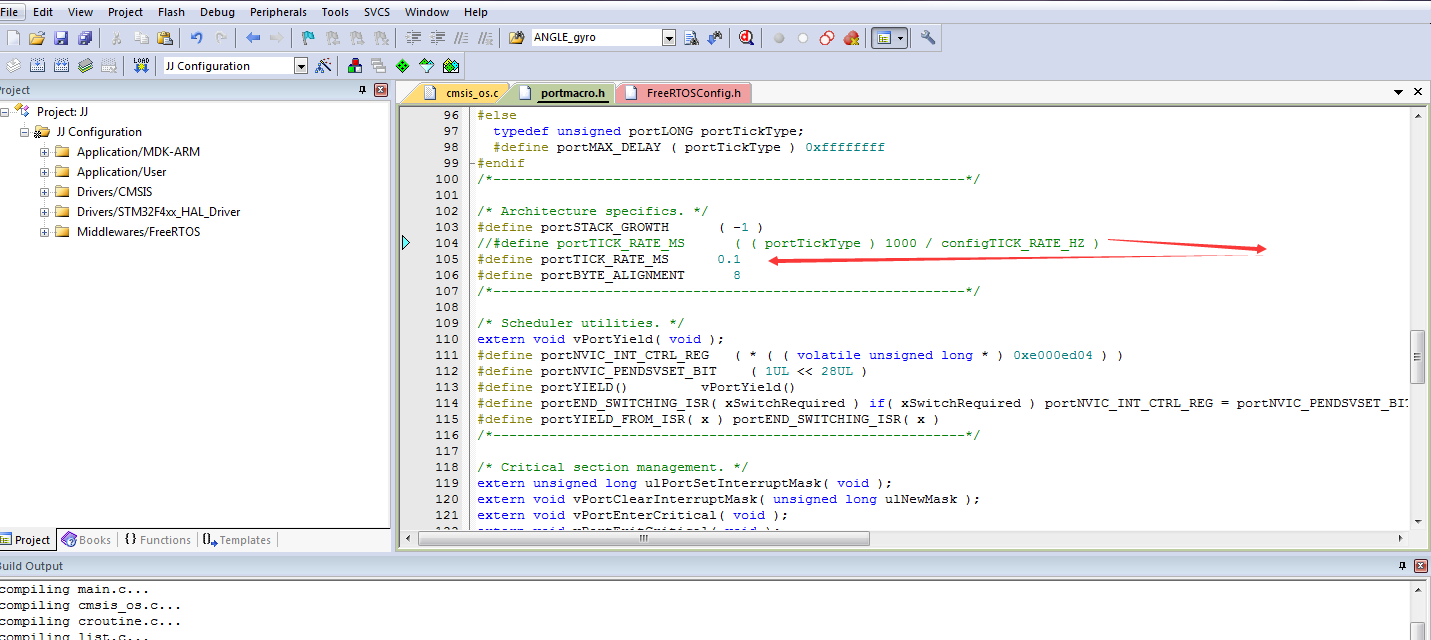Open the Flash menu
1431x640 pixels.
coord(171,12)
